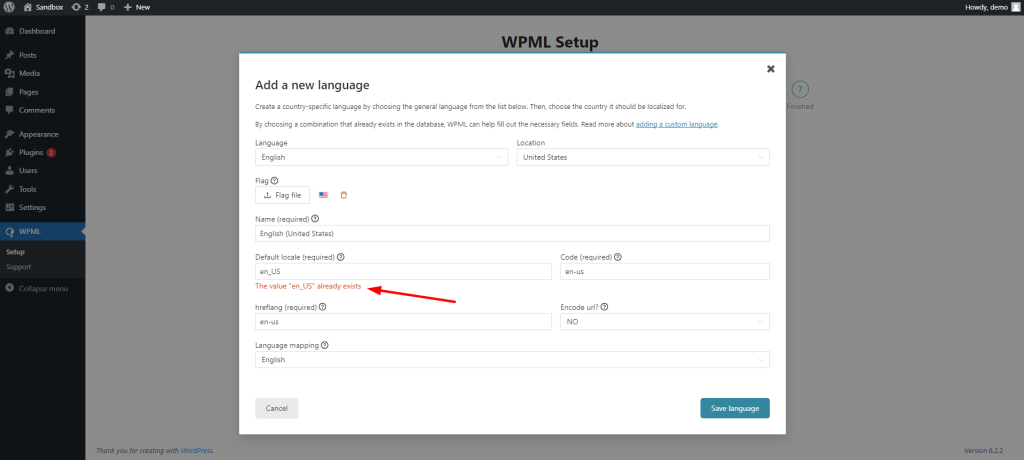Click the US flag thumbnail
This screenshot has width=1024, height=460.
pyautogui.click(x=323, y=195)
